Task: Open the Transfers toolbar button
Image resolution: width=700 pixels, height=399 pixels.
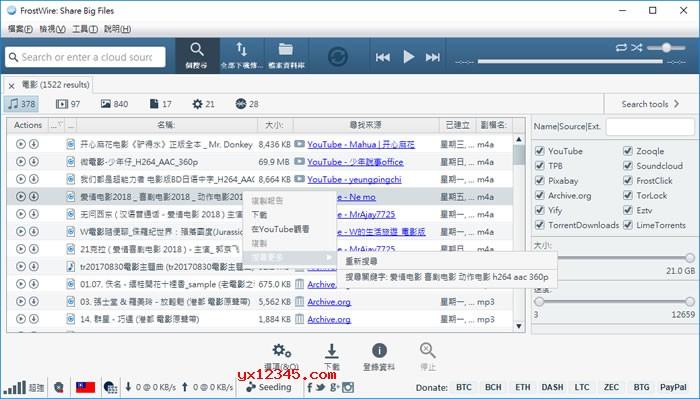Action: pos(242,56)
